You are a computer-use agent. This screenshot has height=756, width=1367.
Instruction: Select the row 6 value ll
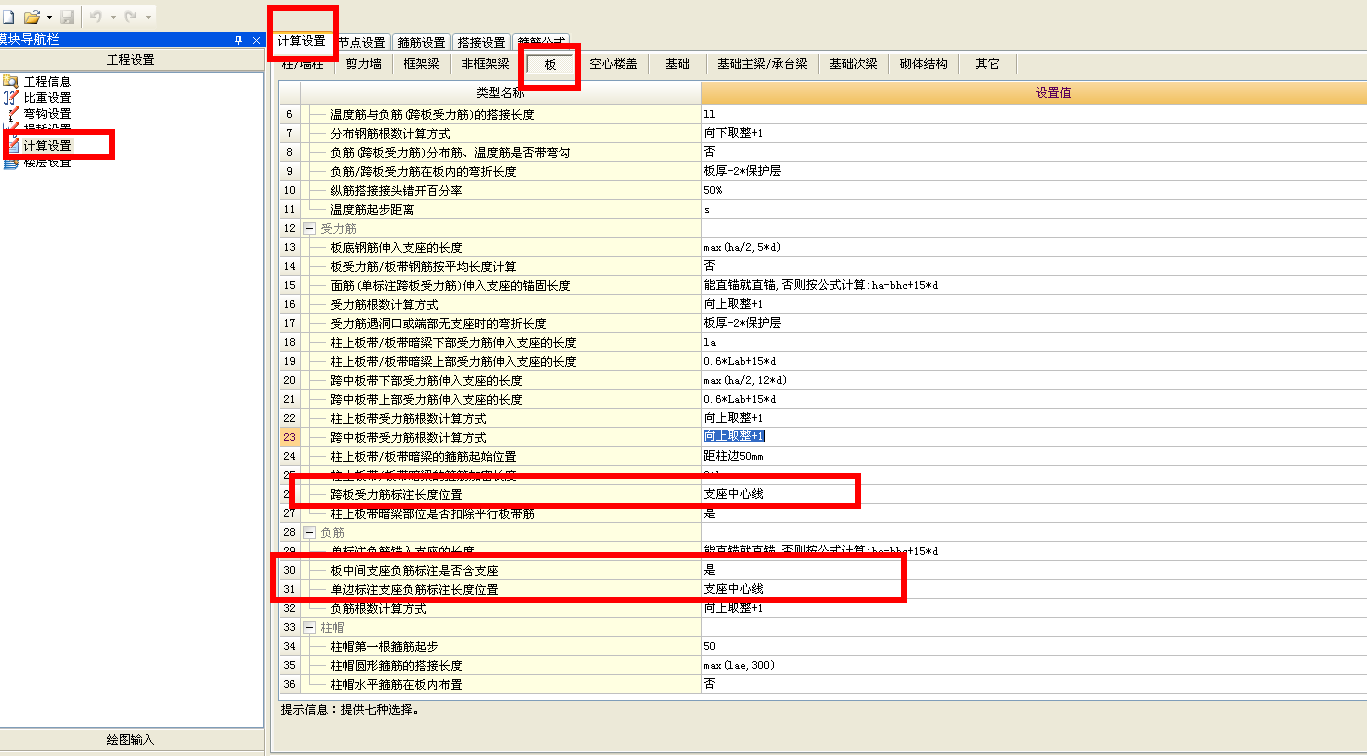tap(1034, 114)
